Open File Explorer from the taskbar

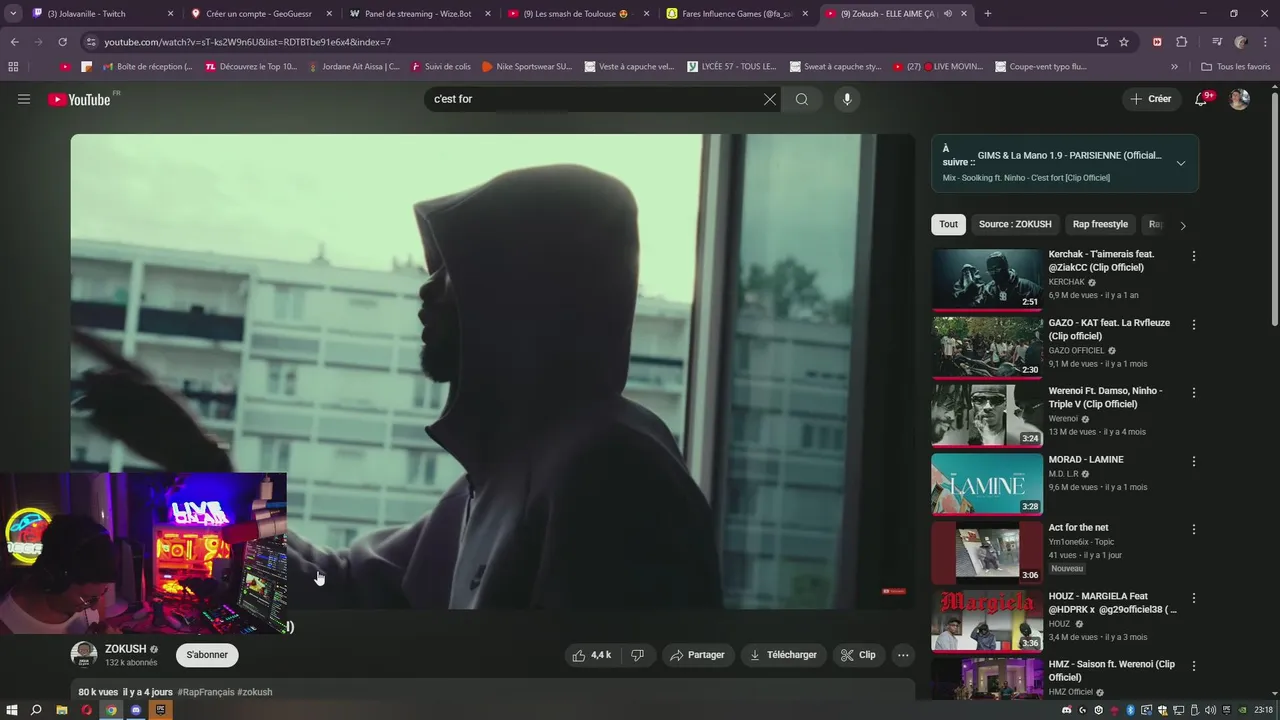61,710
